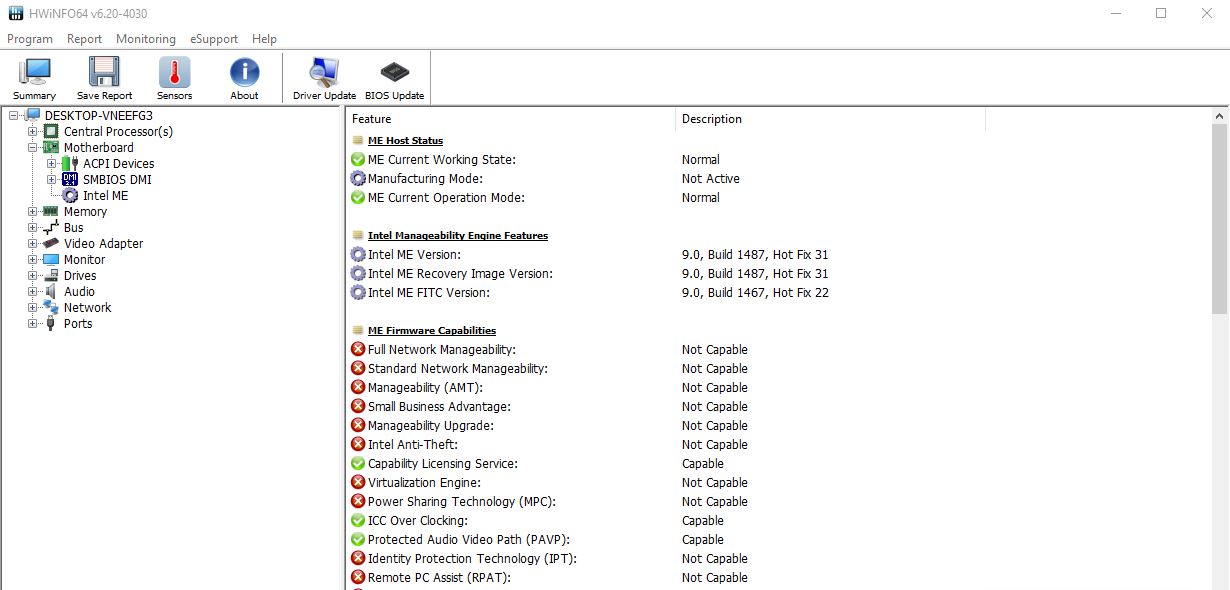Click the Drives icon in tree

pyautogui.click(x=51, y=275)
